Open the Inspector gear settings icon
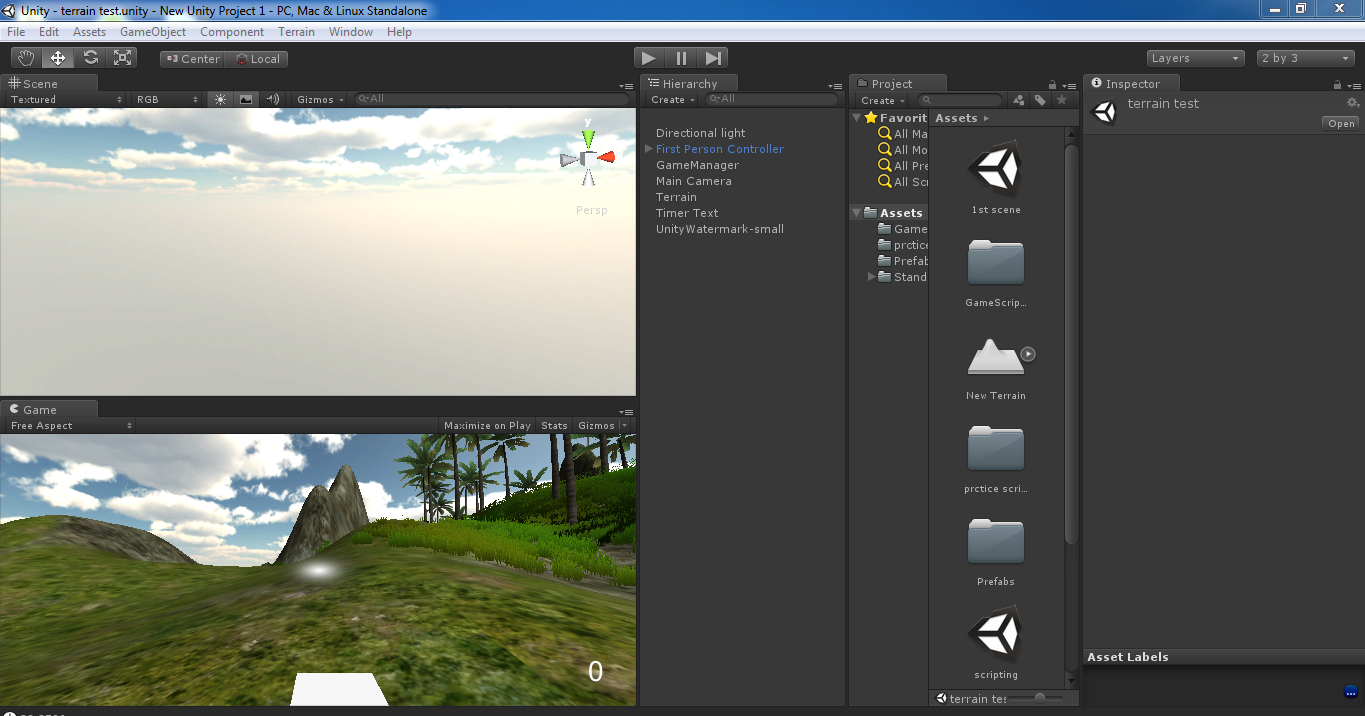This screenshot has height=716, width=1365. tap(1352, 103)
